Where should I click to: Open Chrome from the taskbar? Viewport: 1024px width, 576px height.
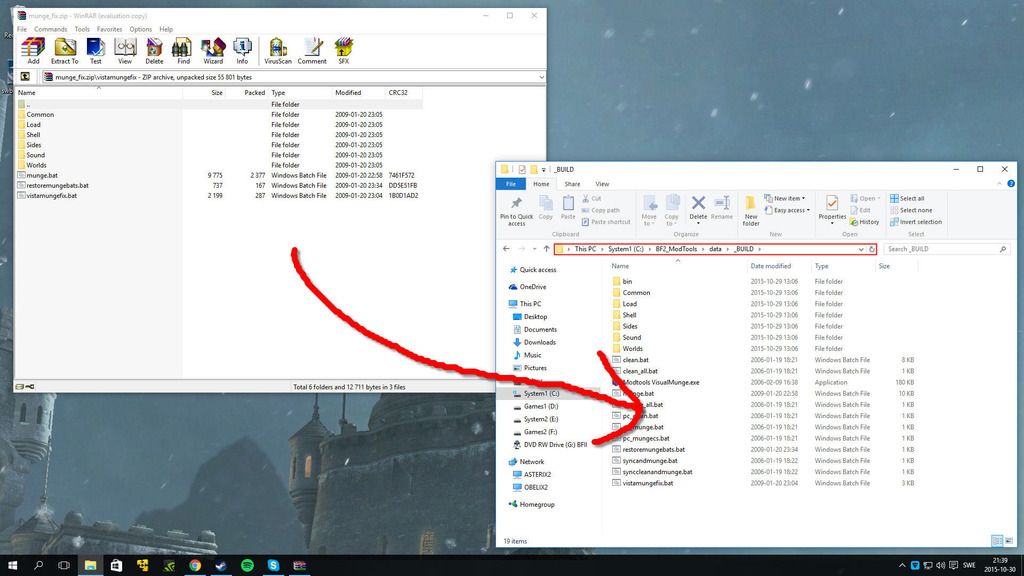[x=195, y=565]
